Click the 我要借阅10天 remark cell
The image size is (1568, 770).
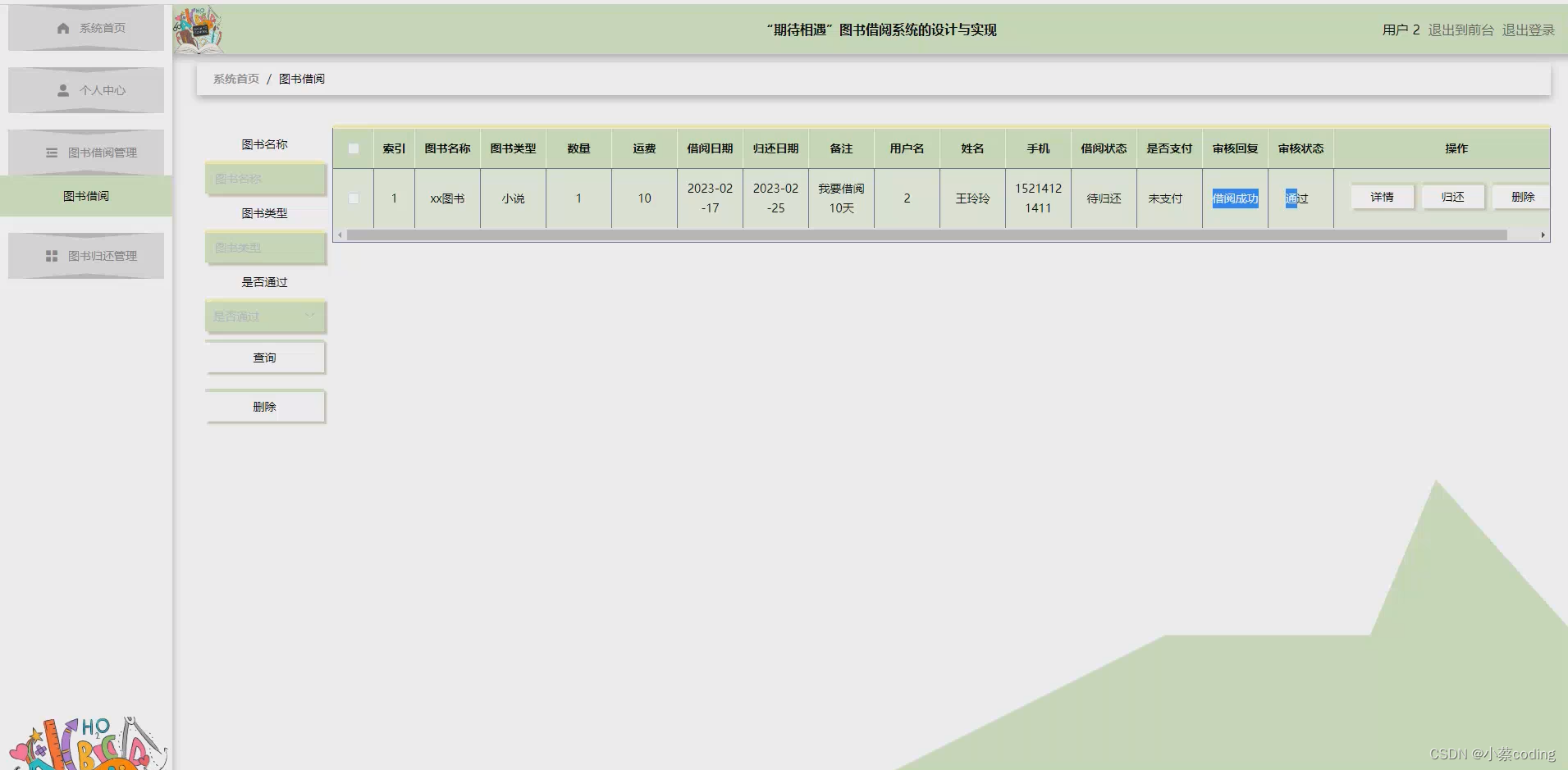[841, 198]
